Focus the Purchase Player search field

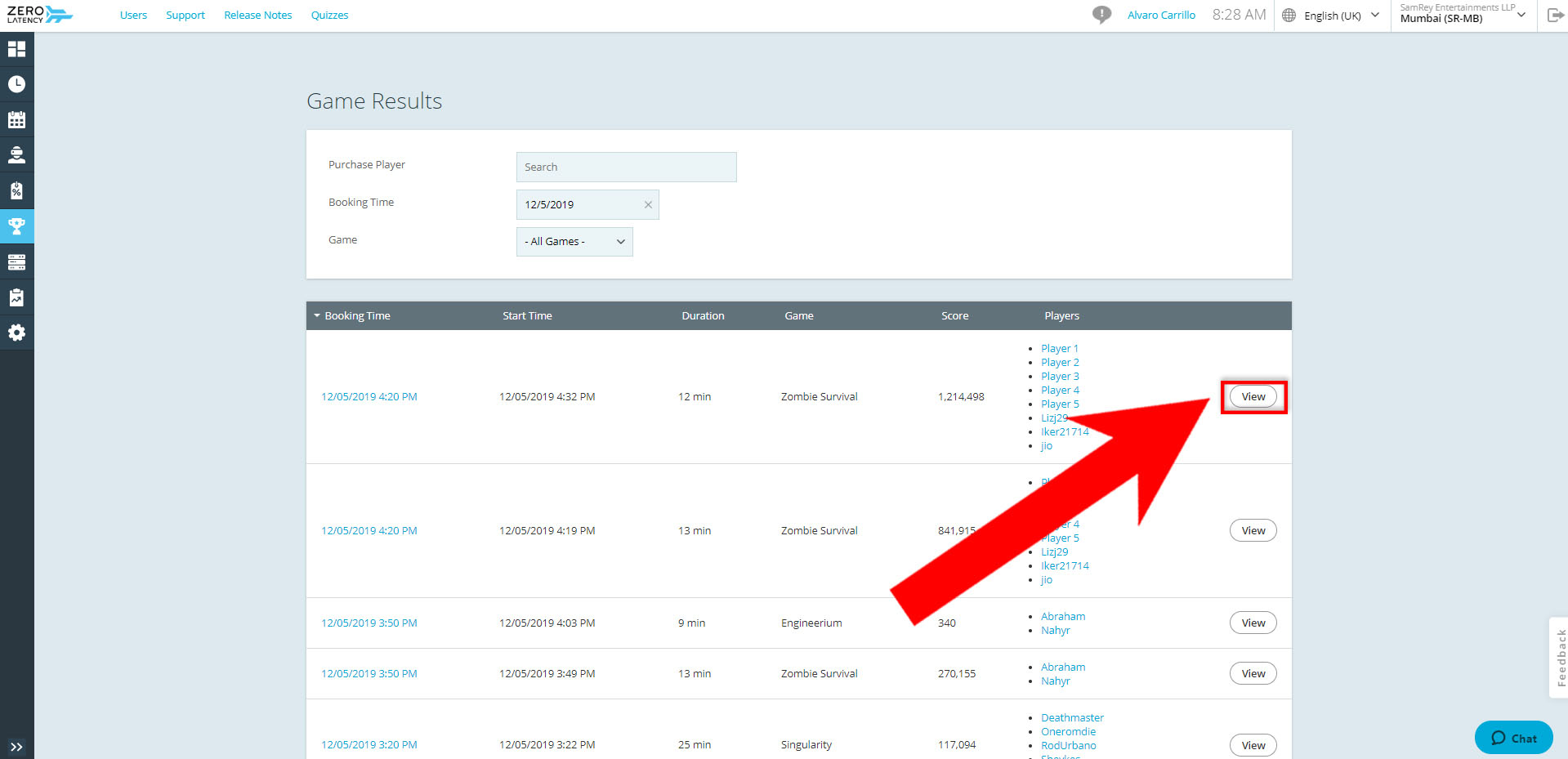(626, 167)
